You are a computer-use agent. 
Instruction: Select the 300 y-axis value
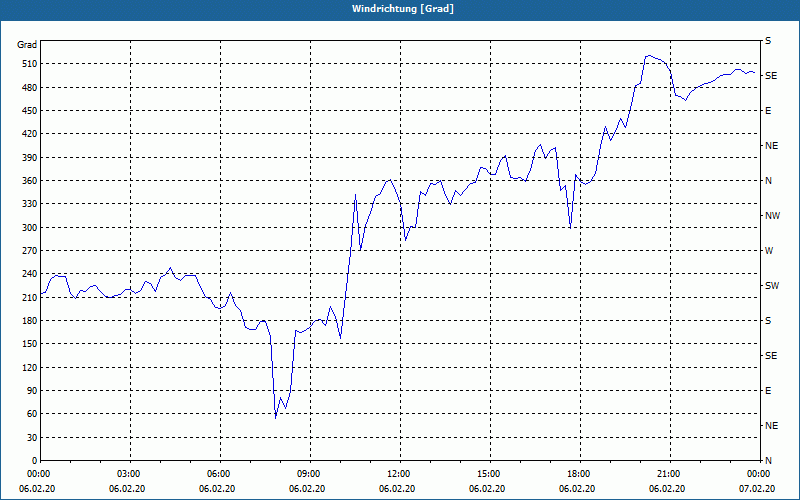(29, 228)
